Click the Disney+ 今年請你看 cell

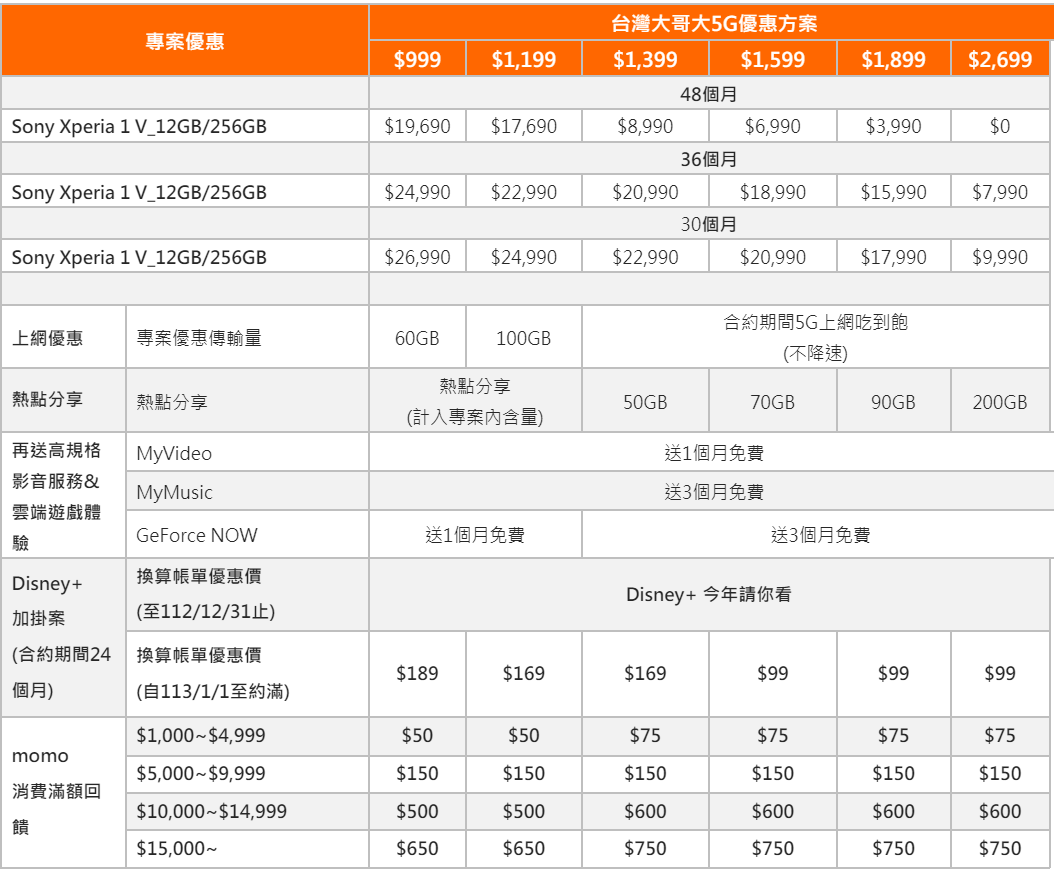click(709, 595)
